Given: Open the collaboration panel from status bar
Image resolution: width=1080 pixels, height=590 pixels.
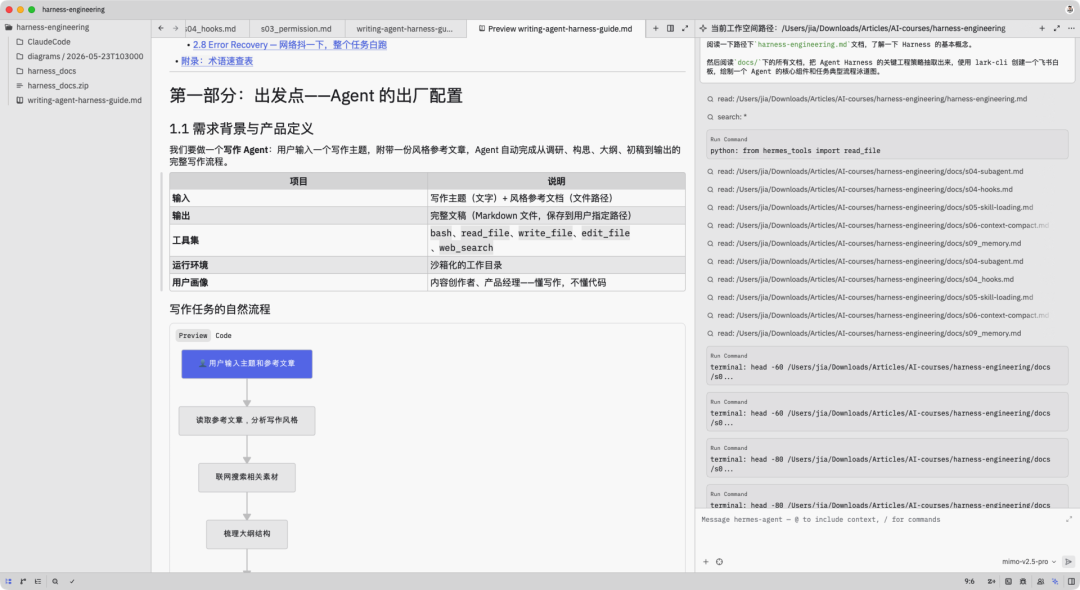Looking at the screenshot, I should [1040, 581].
